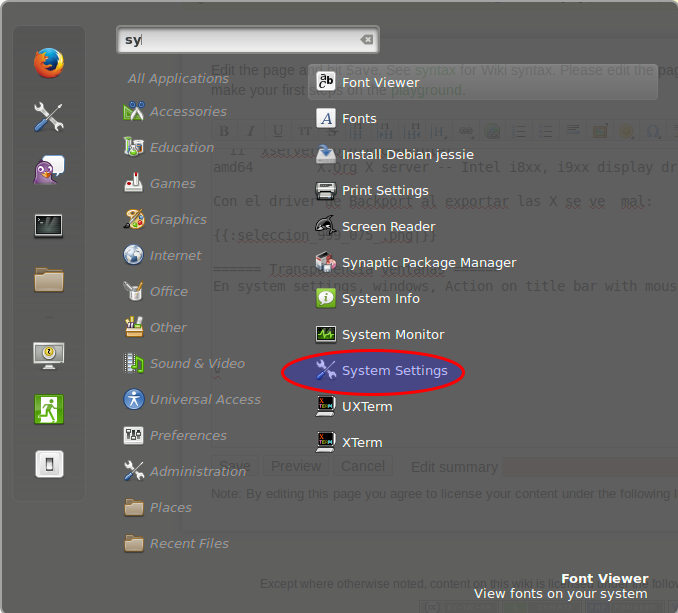This screenshot has height=613, width=678.
Task: Click the search input box
Action: (240, 40)
